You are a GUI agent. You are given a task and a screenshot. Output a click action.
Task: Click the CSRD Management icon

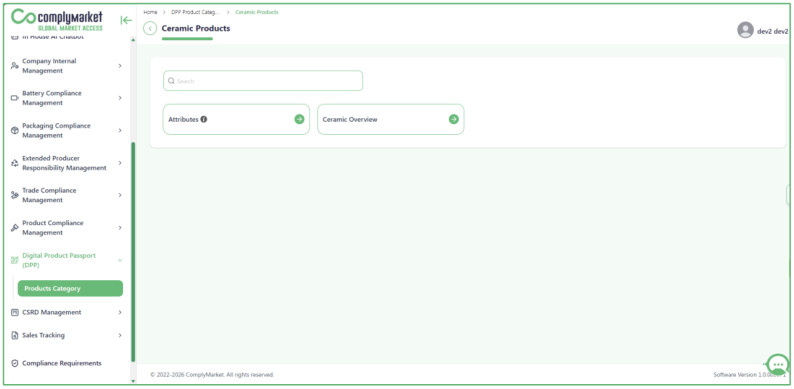(x=15, y=313)
